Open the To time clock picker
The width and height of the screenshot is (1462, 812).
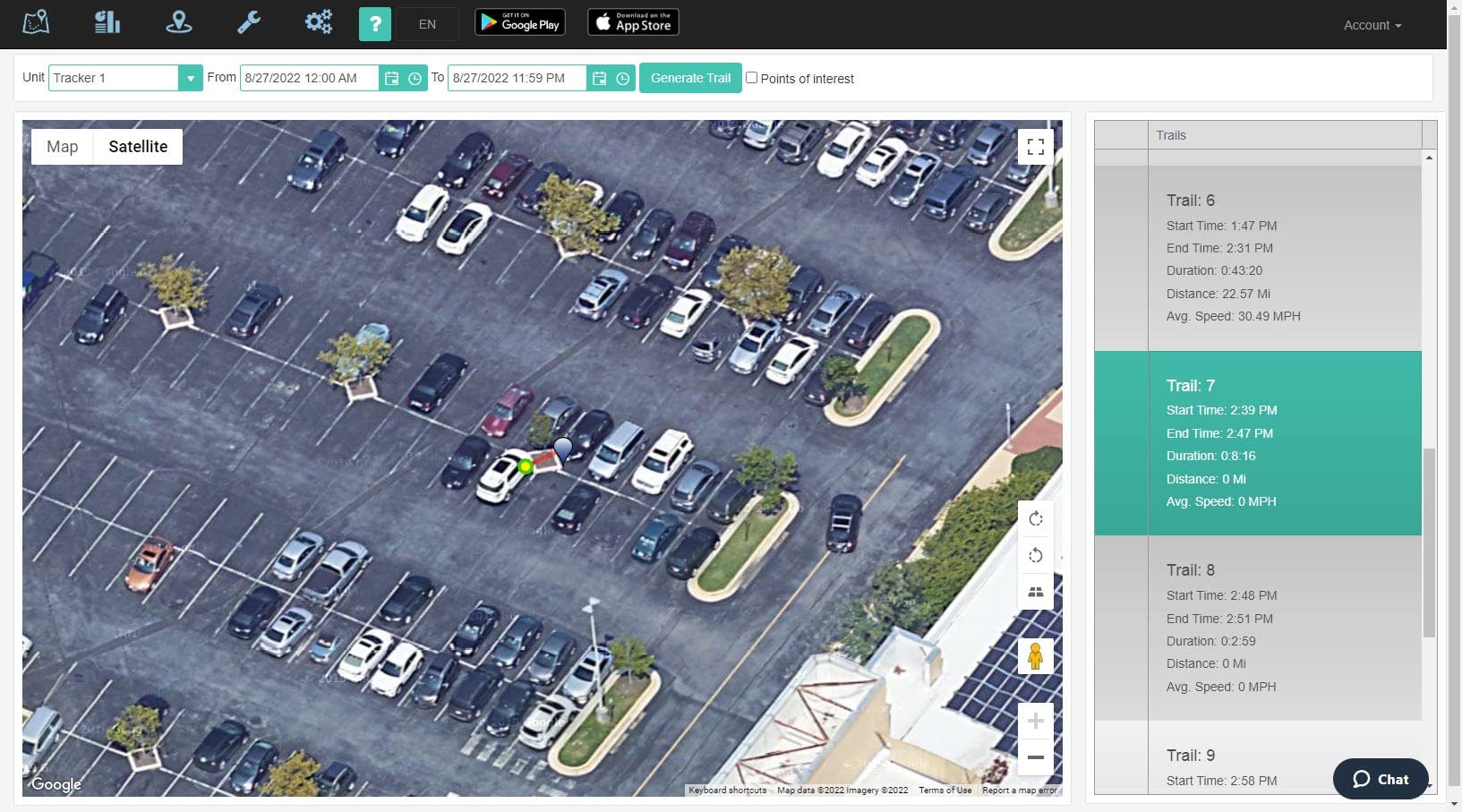623,79
